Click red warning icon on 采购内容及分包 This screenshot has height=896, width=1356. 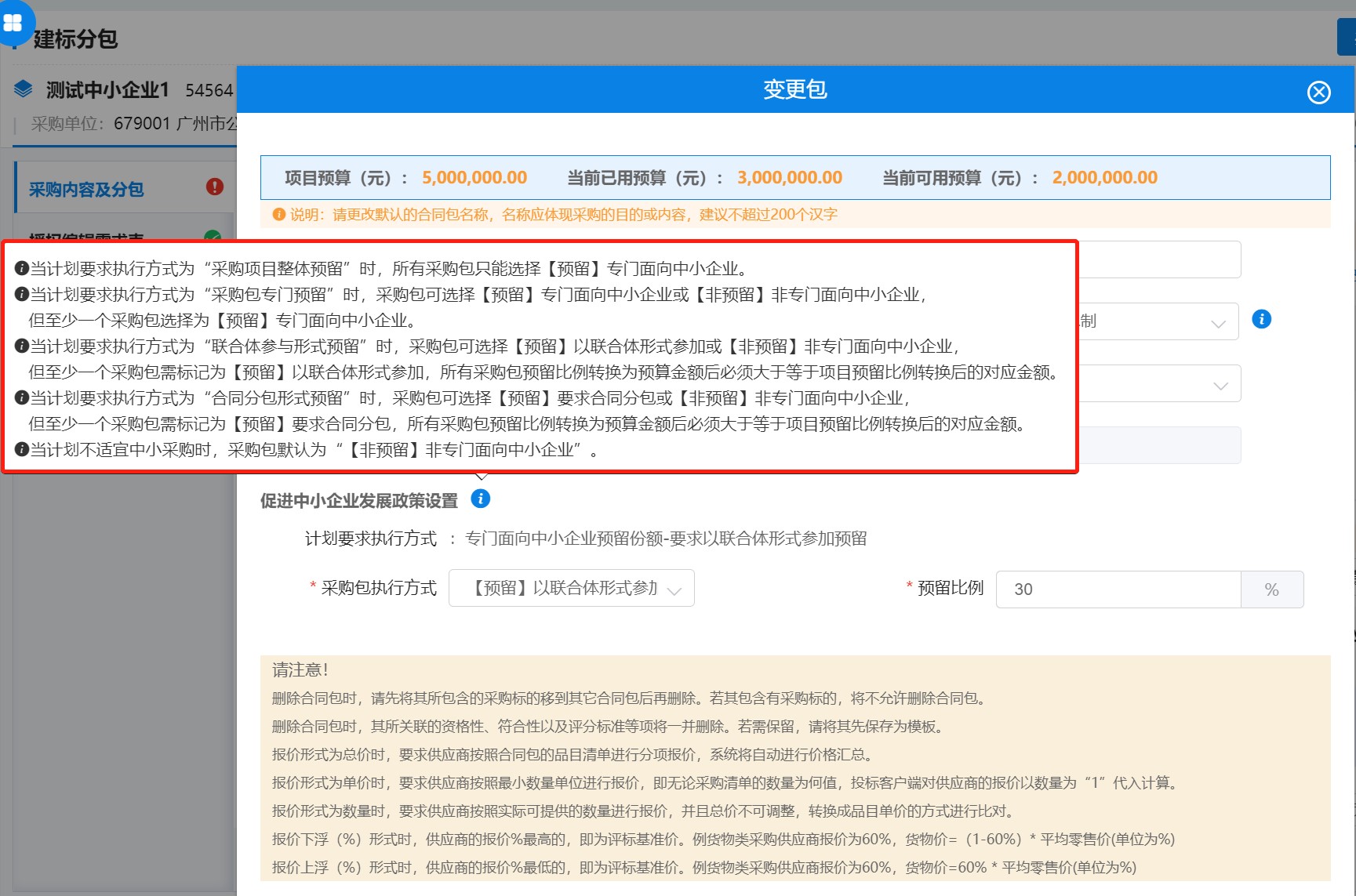pos(214,187)
